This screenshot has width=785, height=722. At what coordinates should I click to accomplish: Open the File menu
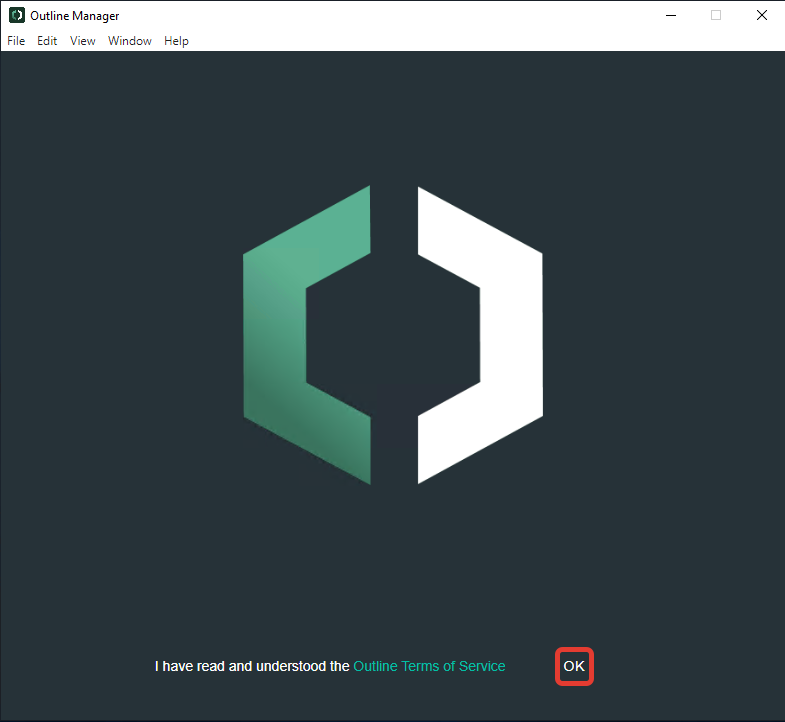tap(16, 41)
